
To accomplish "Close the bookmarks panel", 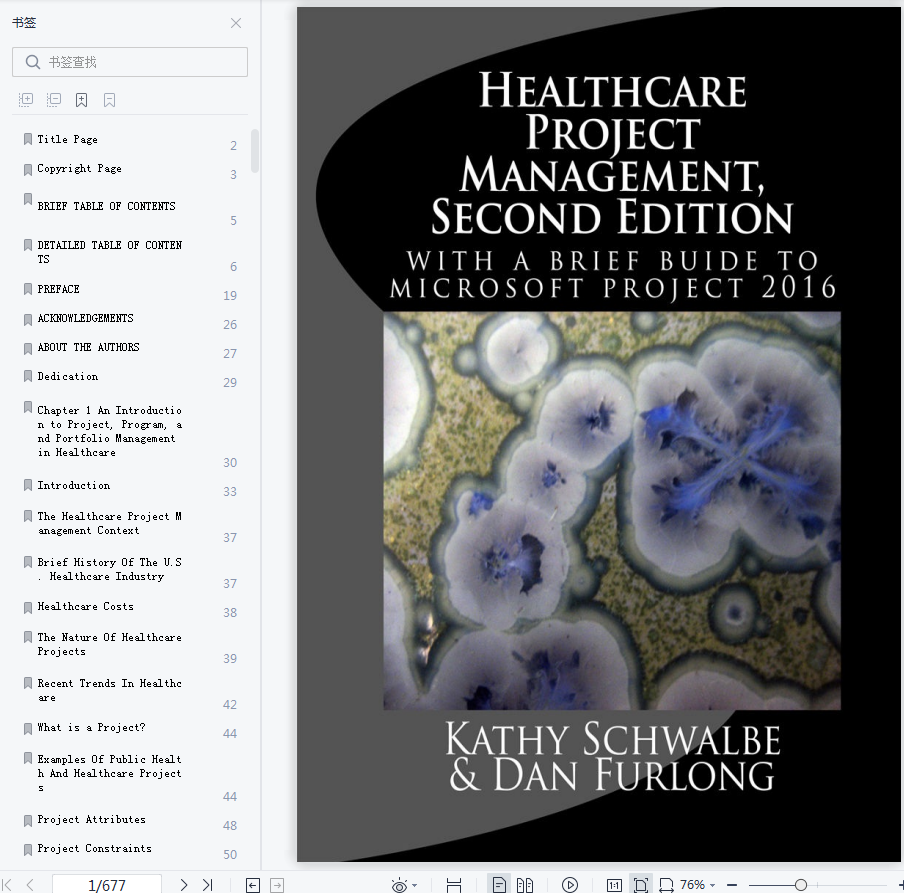I will pos(236,23).
